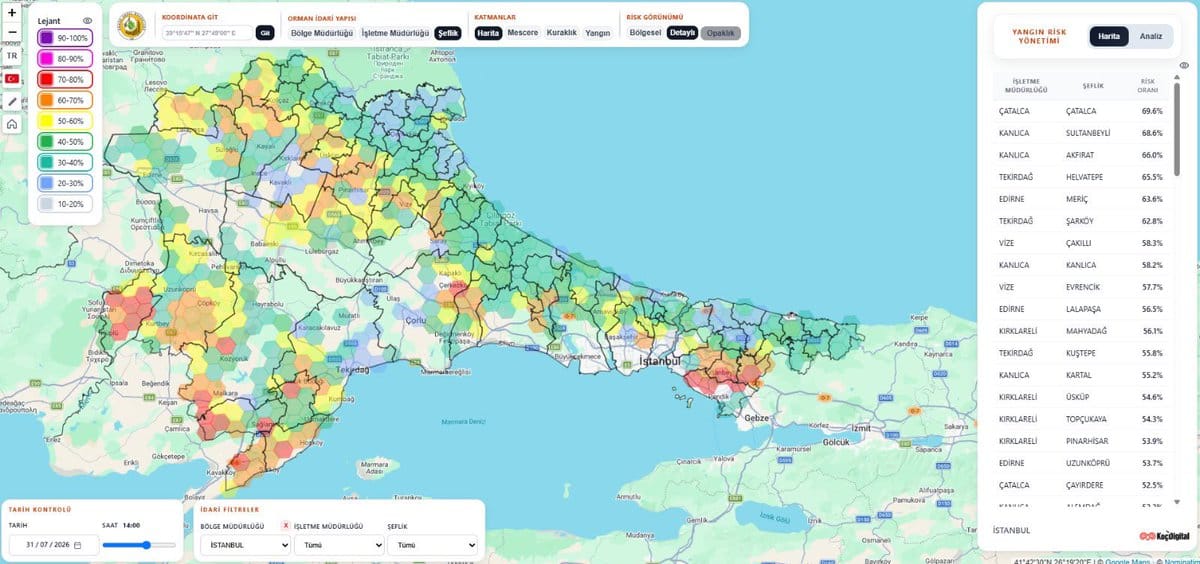Click the forestry directorate logo emblem
The width and height of the screenshot is (1200, 564).
tap(132, 26)
